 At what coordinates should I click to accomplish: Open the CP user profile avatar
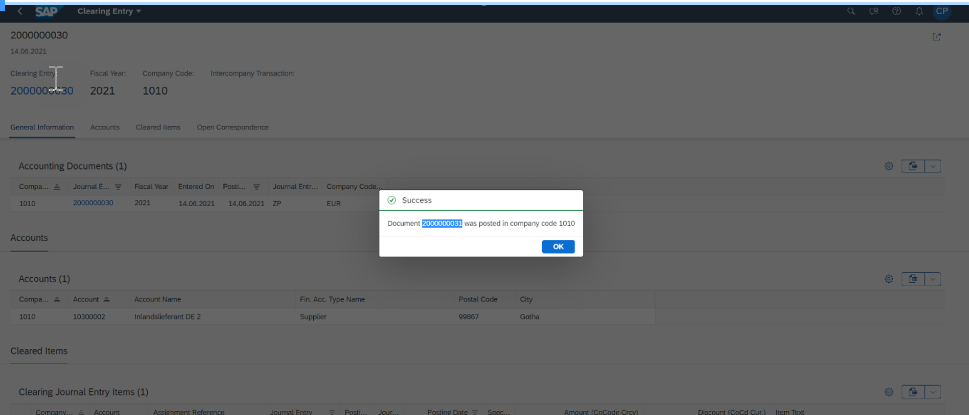(x=942, y=11)
